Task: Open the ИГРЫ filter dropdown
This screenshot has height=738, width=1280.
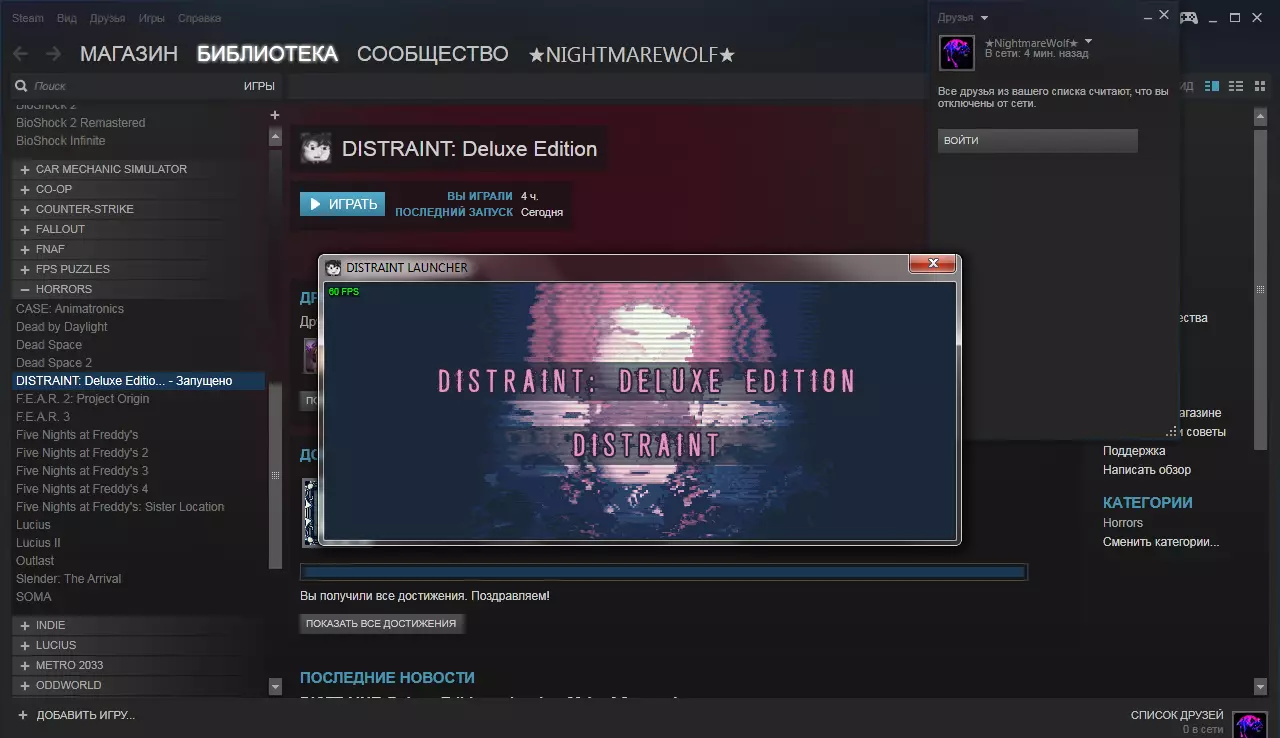Action: click(x=259, y=86)
